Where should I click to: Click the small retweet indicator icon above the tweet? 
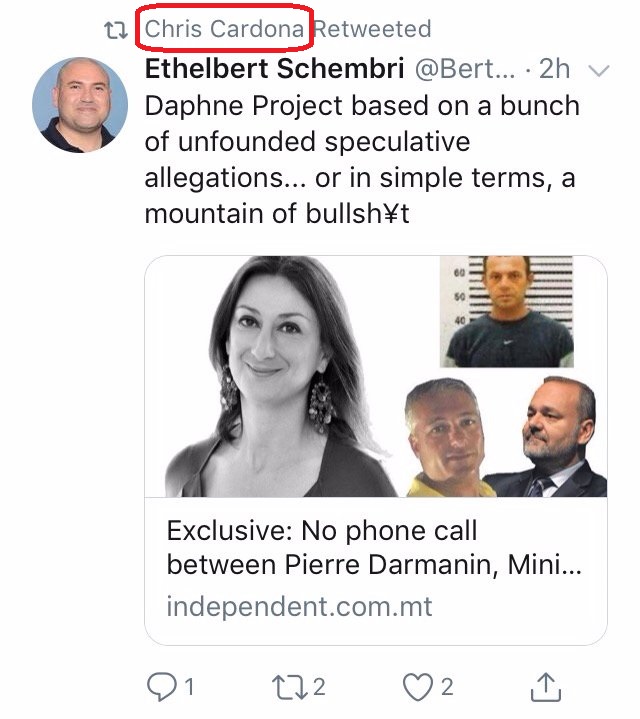[118, 30]
